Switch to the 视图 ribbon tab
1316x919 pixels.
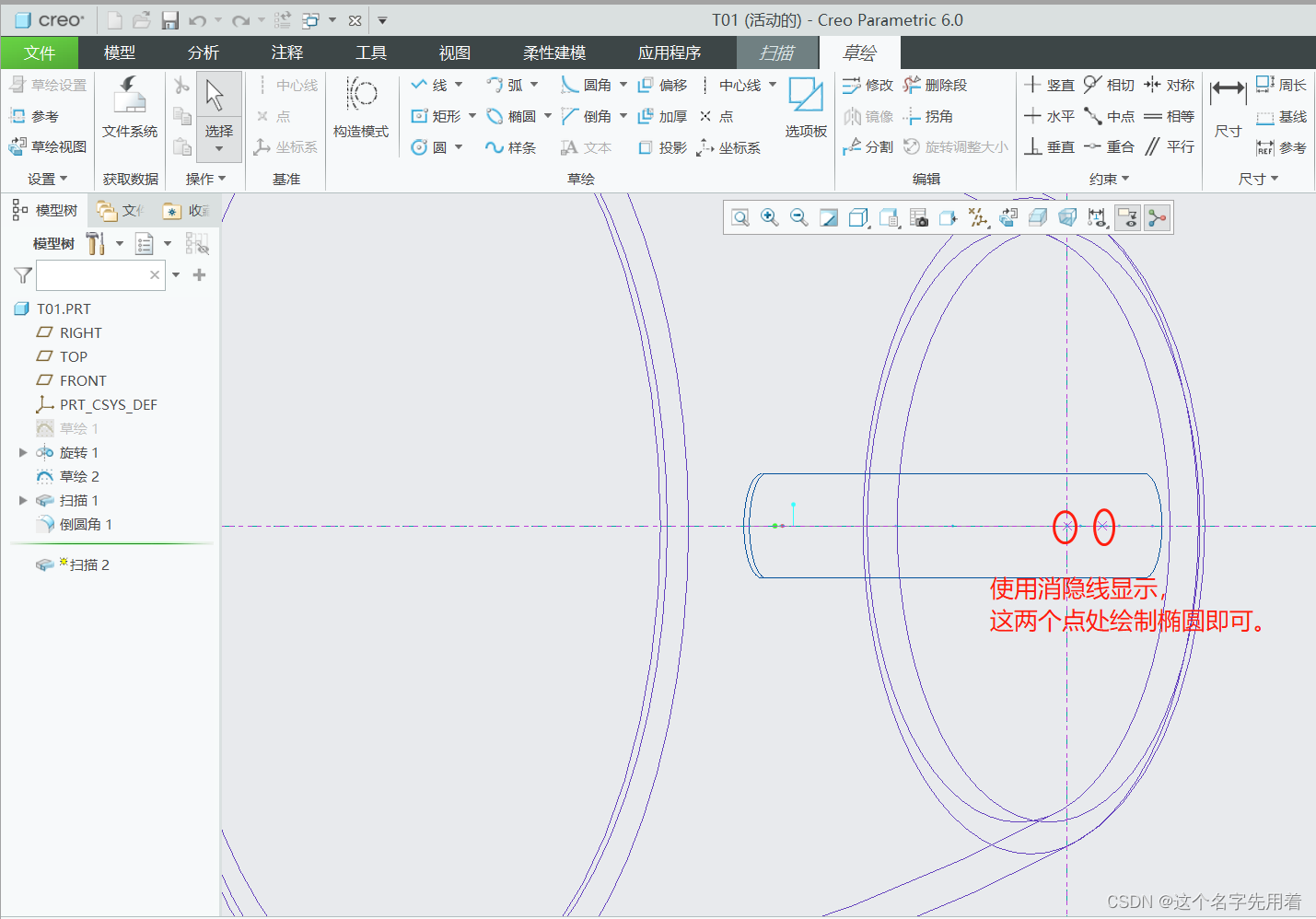click(455, 52)
